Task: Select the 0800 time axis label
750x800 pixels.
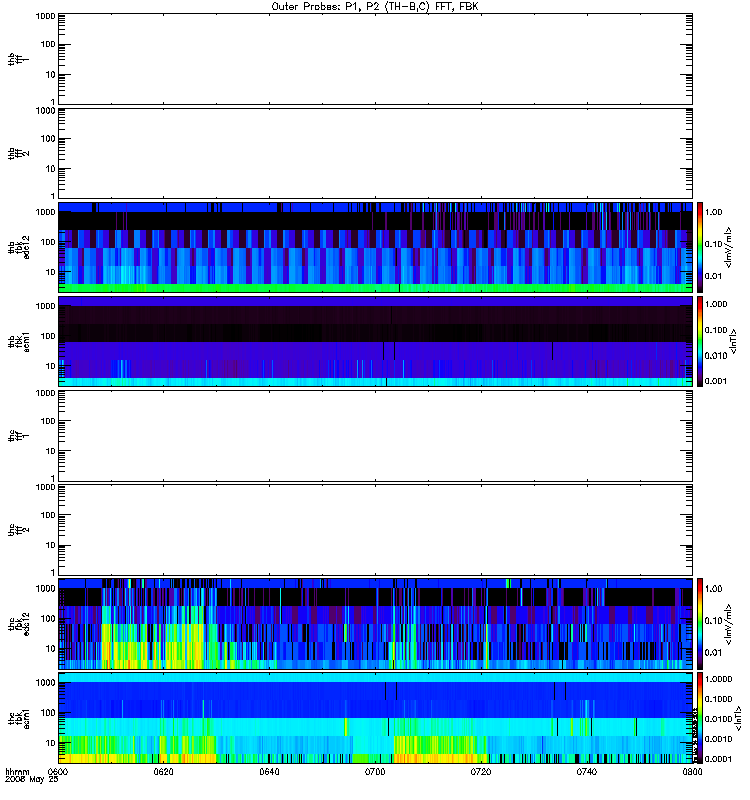Action: pos(692,772)
